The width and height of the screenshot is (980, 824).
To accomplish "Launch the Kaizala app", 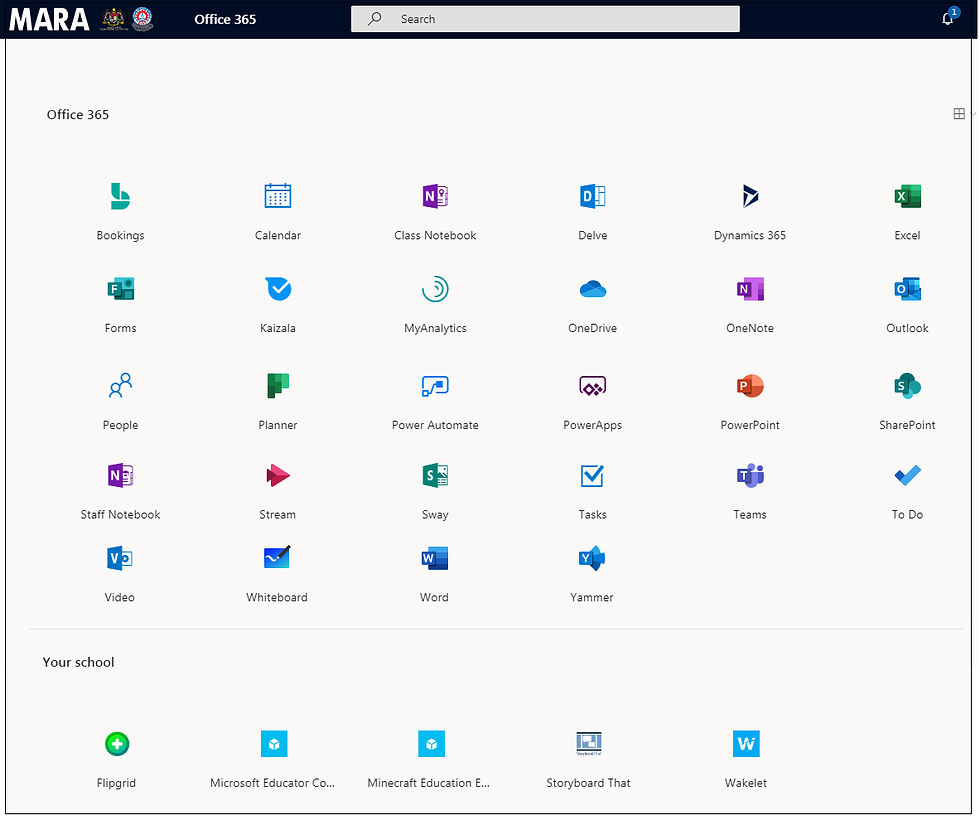I will coord(278,304).
